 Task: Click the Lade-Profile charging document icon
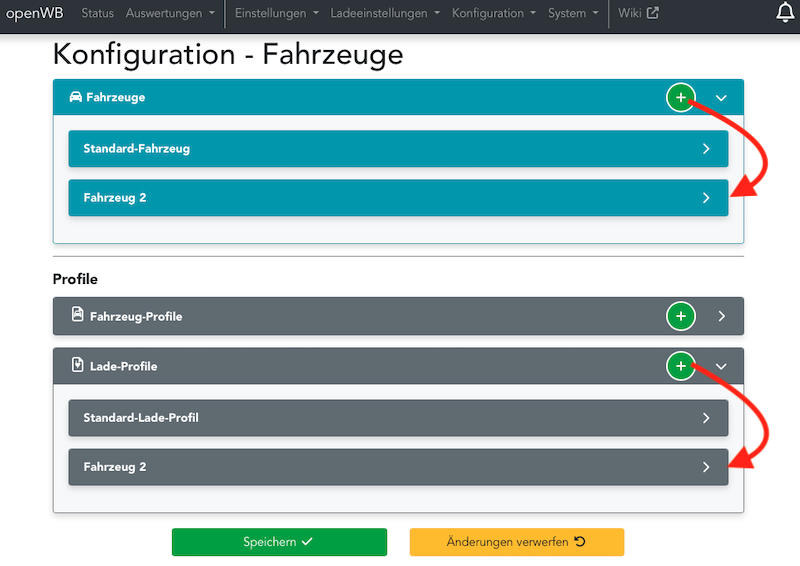click(x=77, y=366)
